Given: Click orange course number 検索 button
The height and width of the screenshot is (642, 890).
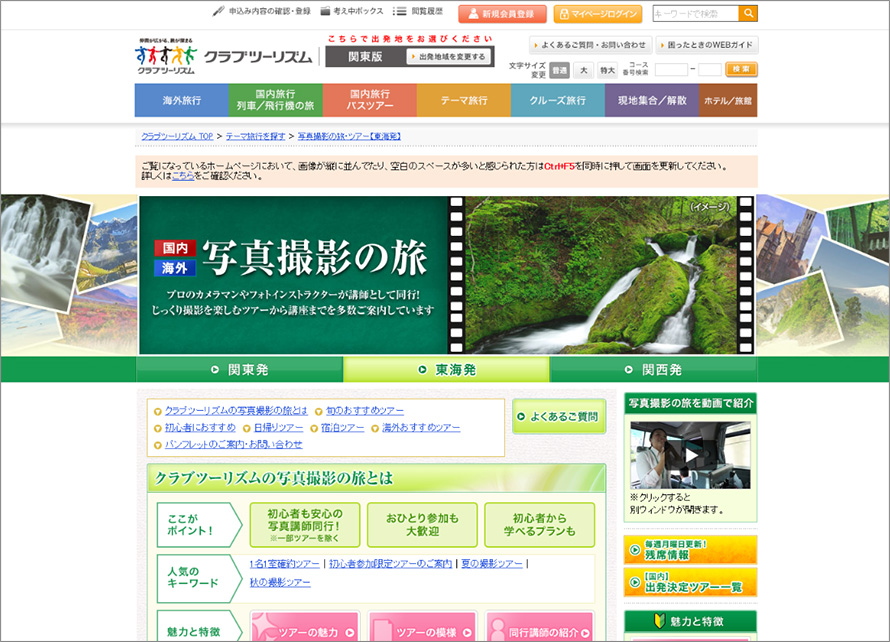Looking at the screenshot, I should pyautogui.click(x=741, y=69).
